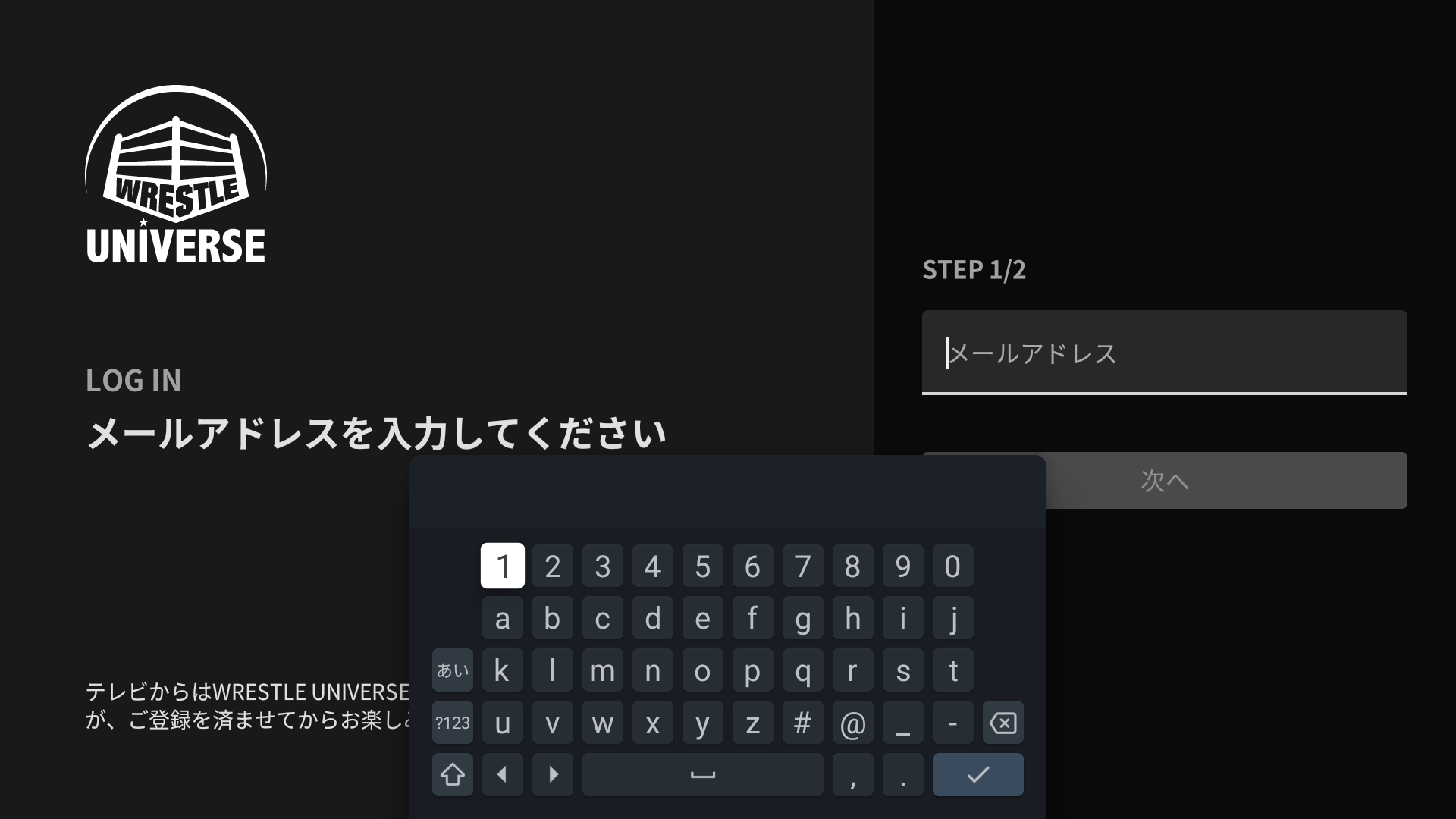
Task: Tap the letter s key
Action: [x=902, y=670]
